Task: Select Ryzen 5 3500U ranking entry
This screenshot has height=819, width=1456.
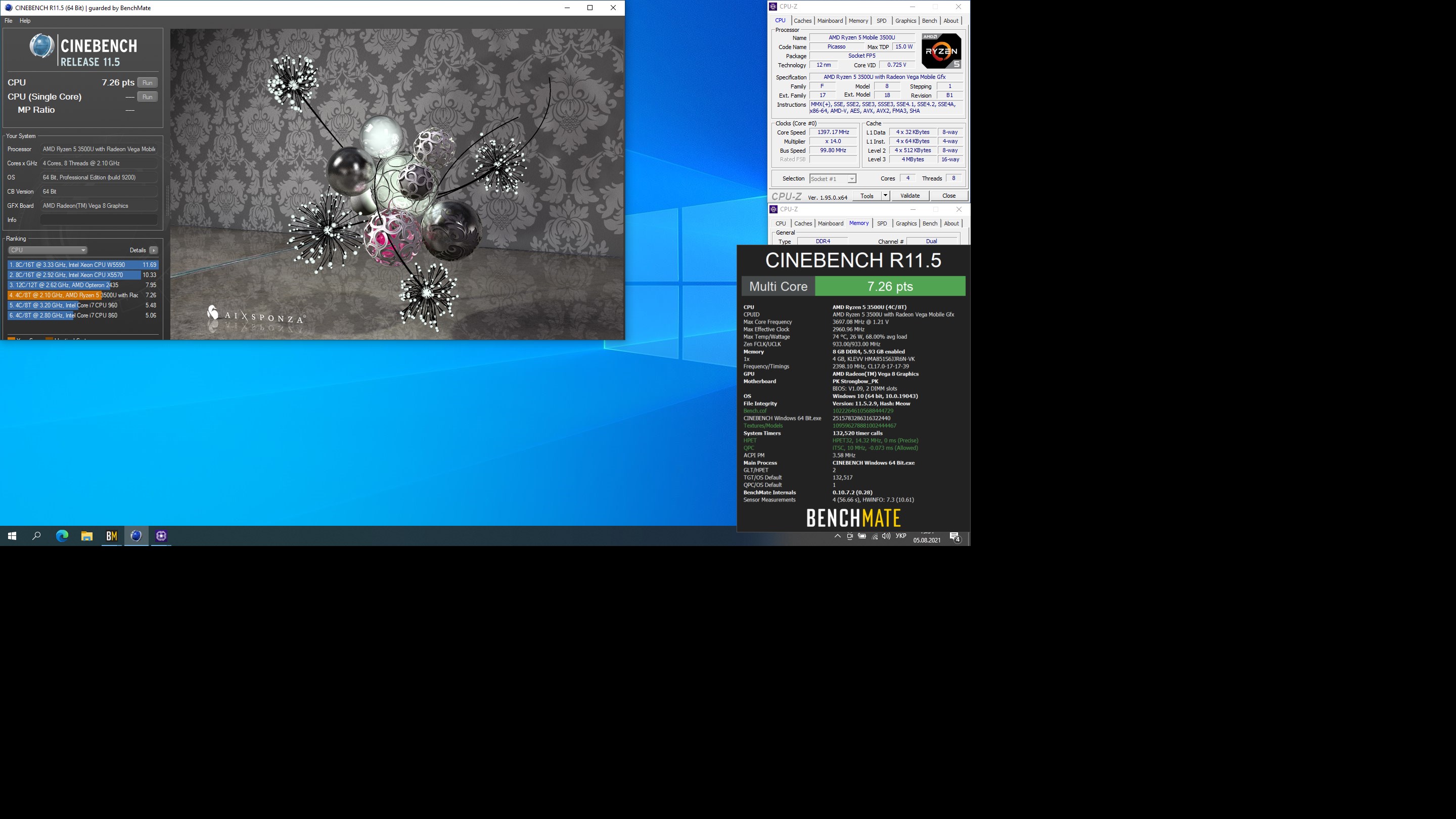Action: pyautogui.click(x=82, y=295)
